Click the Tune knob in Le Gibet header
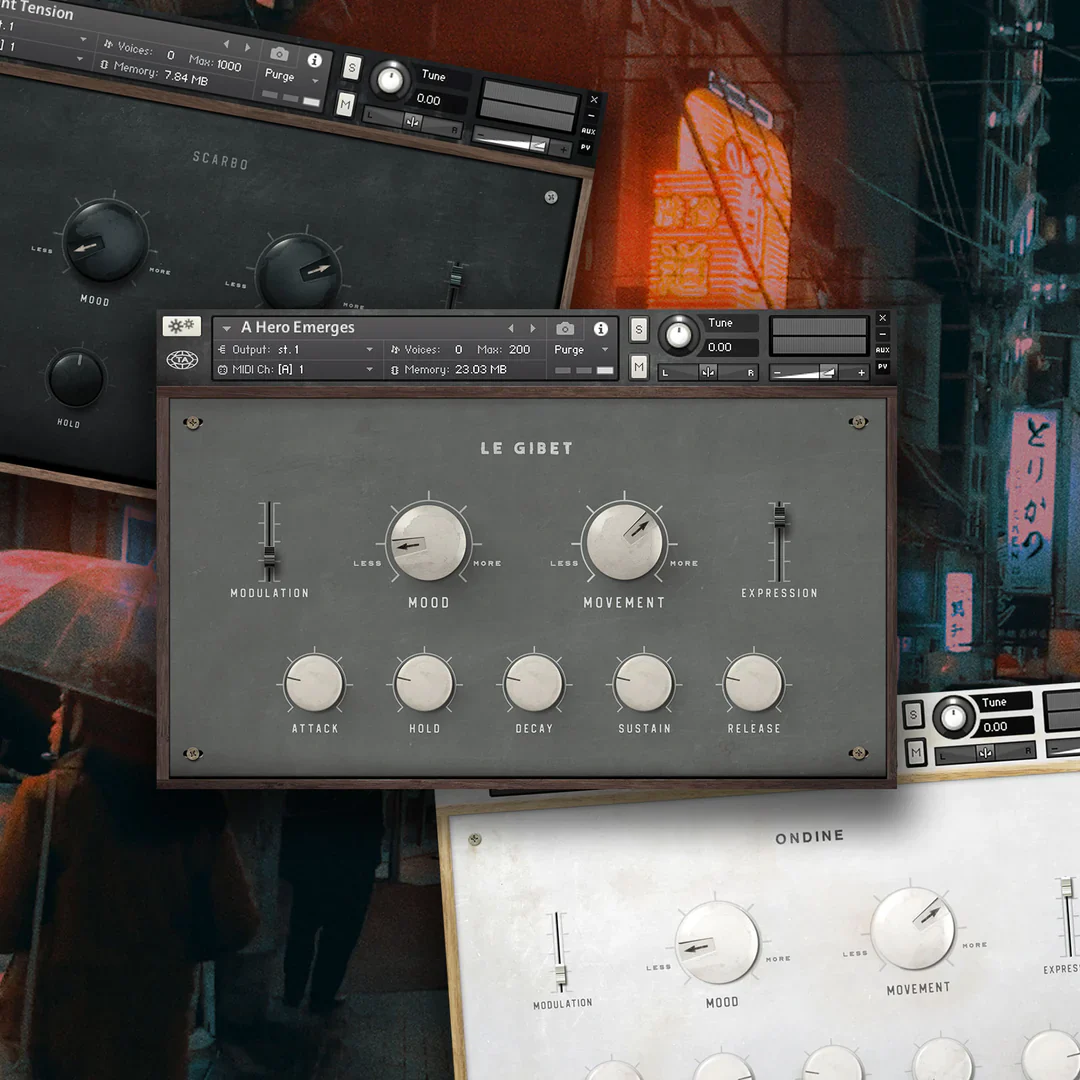Screen dimensions: 1080x1080 point(678,335)
